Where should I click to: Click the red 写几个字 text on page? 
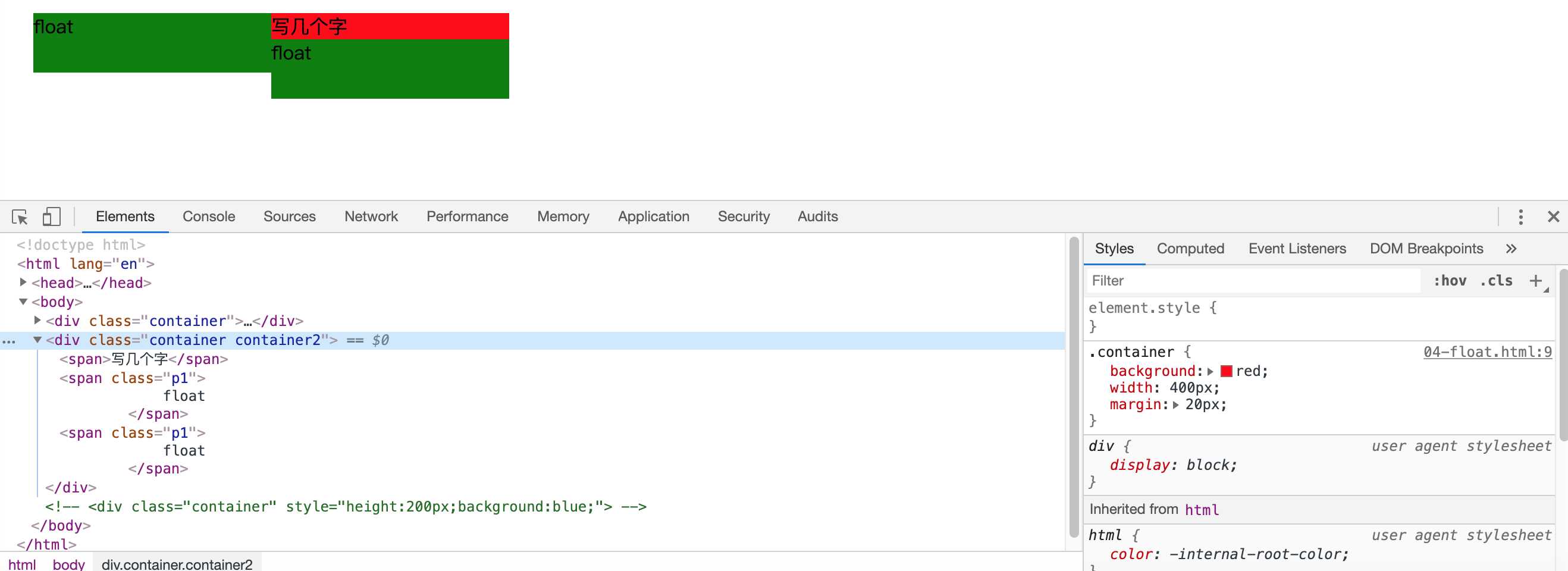pyautogui.click(x=309, y=27)
